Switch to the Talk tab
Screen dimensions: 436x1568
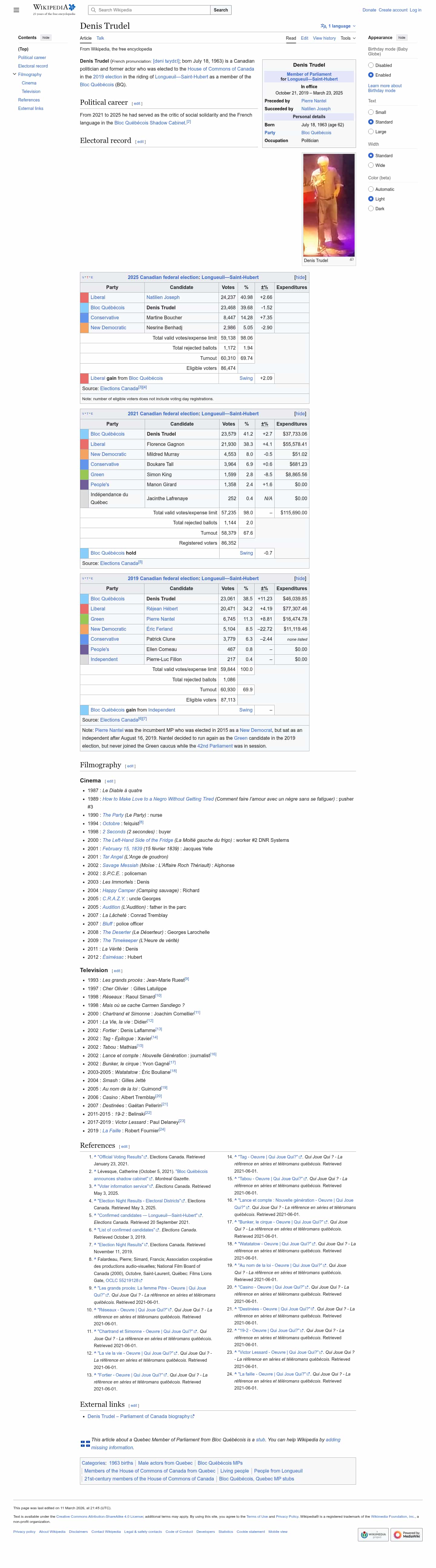[x=100, y=38]
